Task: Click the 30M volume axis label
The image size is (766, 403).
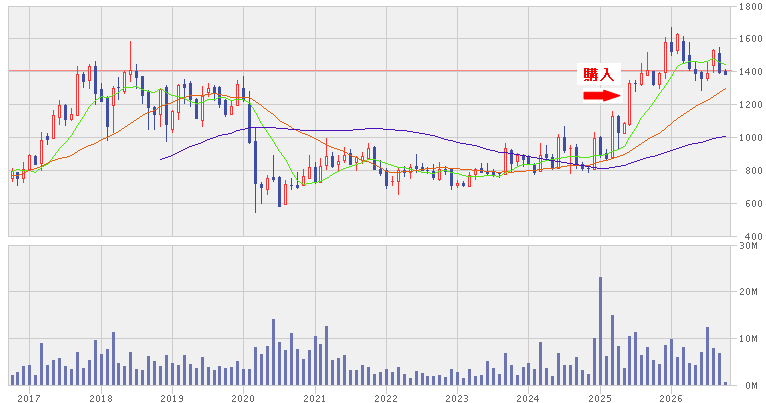Action: pos(749,246)
